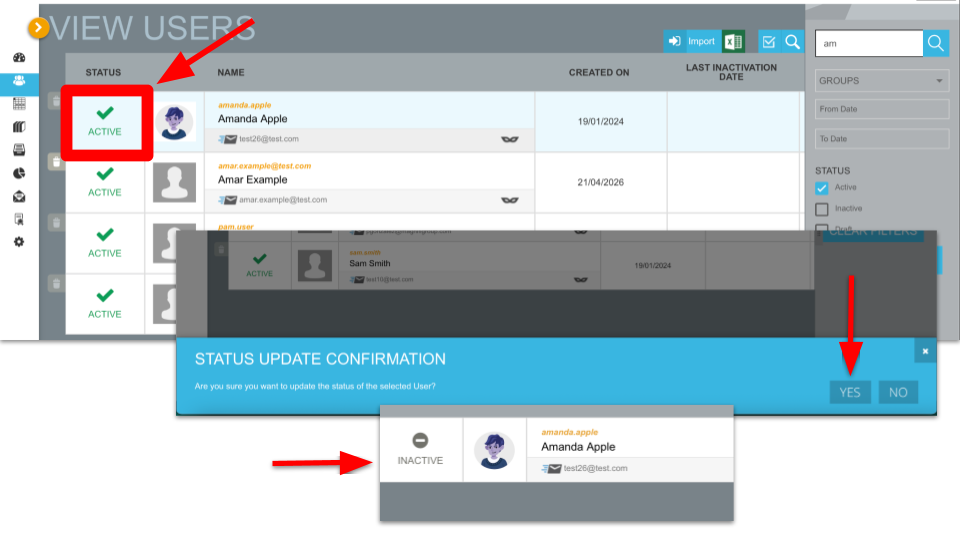This screenshot has height=540, width=960.
Task: Click Amanda Apple's avatar in inactive preview
Action: 494,450
